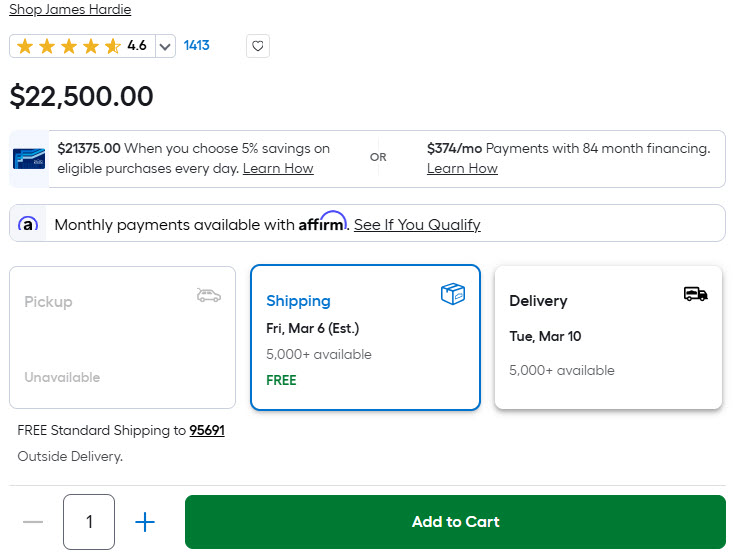Select the Pickup fulfillment option
The width and height of the screenshot is (733, 557).
click(x=122, y=337)
